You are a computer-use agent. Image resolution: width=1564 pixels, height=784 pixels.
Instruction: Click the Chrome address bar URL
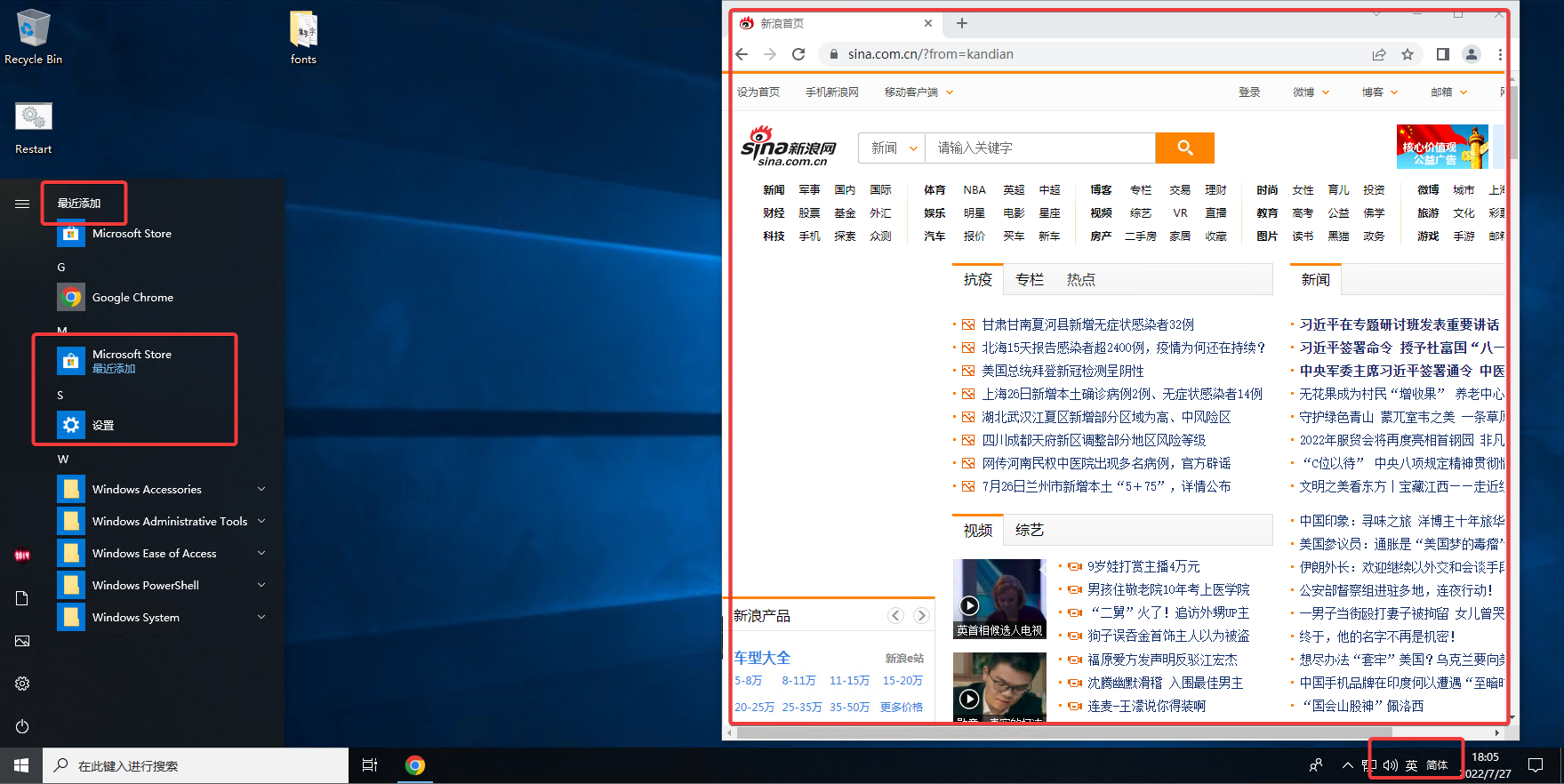(930, 54)
